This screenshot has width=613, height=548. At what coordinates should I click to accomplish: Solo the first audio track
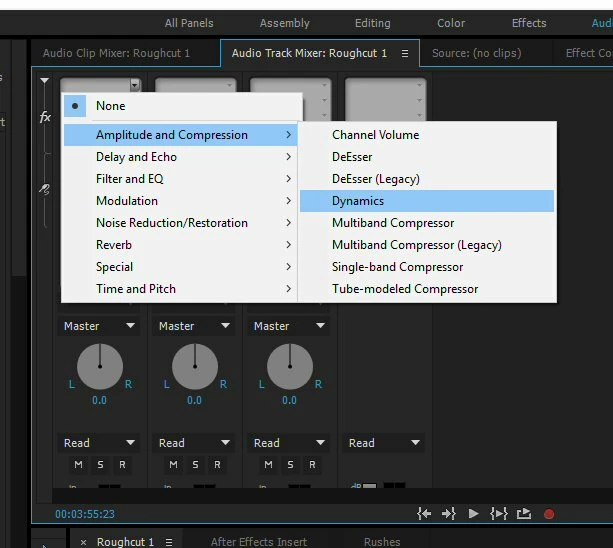pos(100,464)
